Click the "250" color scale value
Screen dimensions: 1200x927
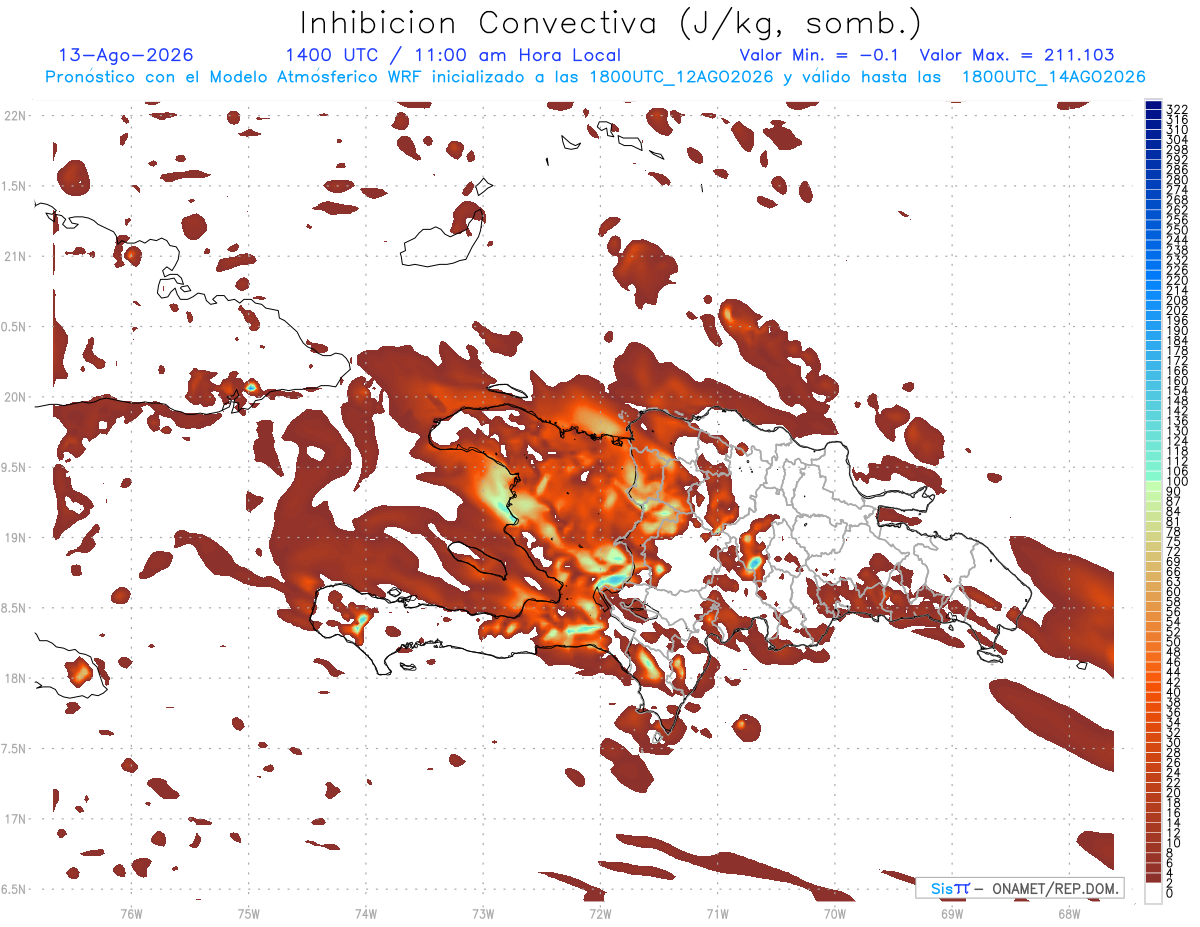1176,230
